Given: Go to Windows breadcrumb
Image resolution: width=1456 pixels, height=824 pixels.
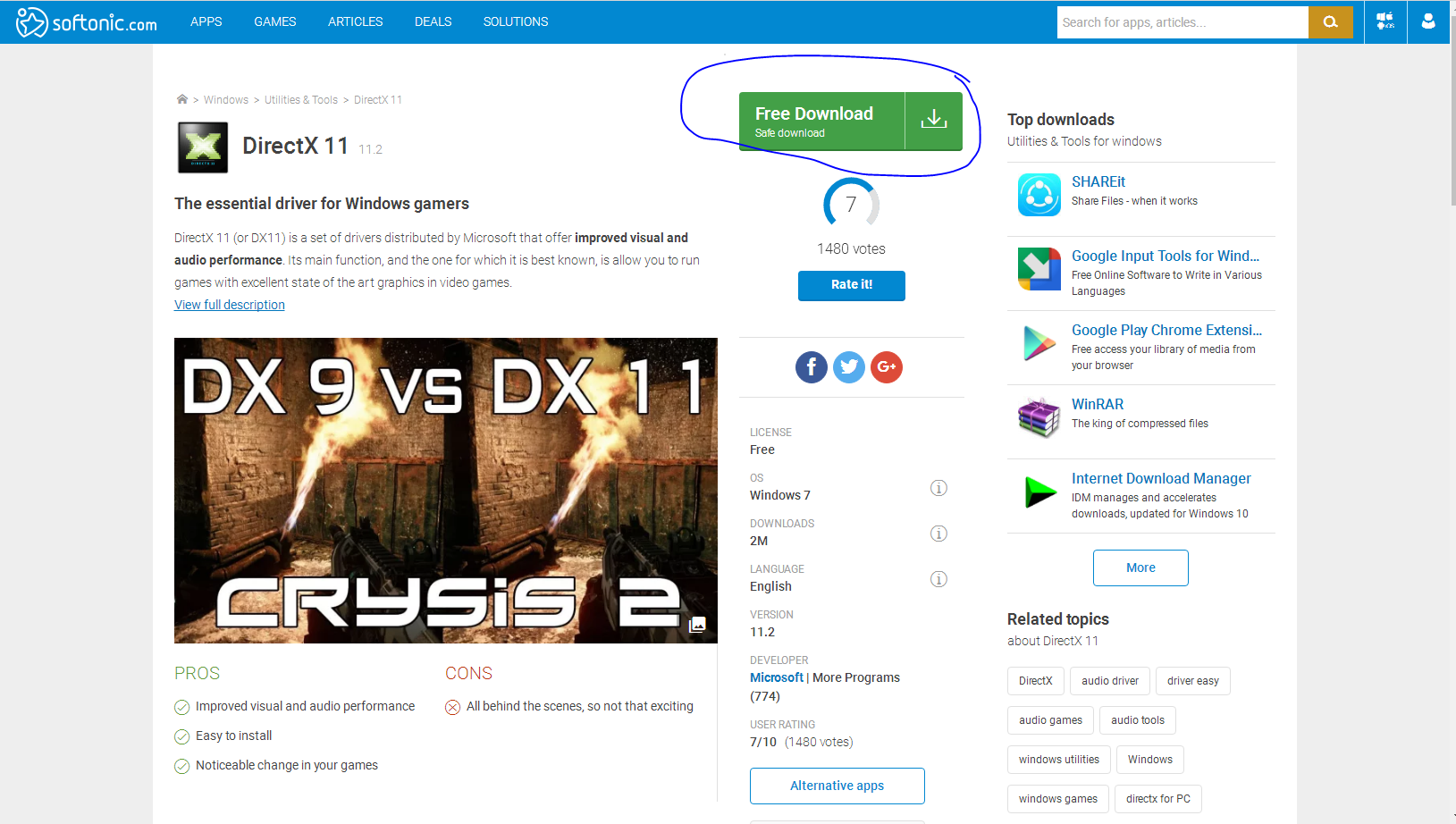Looking at the screenshot, I should click(x=226, y=100).
